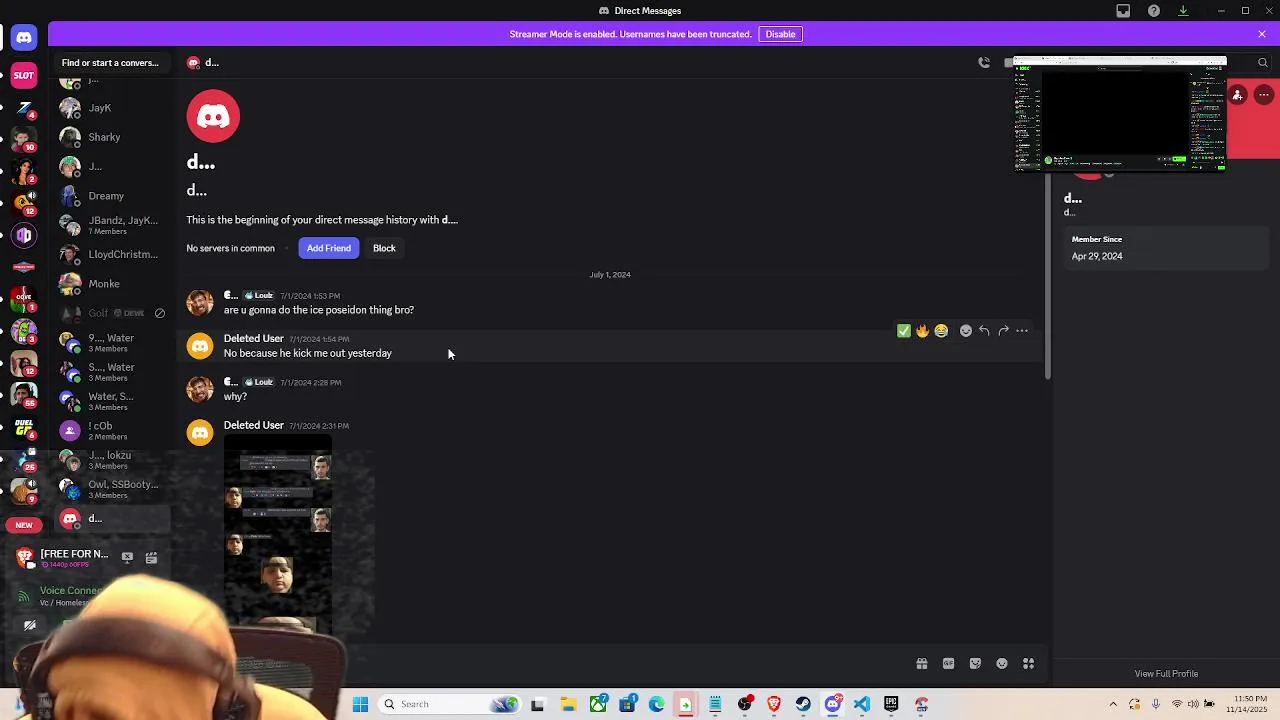Viewport: 1280px width, 720px height.
Task: Open stream settings icon next to stop
Action: point(151,557)
